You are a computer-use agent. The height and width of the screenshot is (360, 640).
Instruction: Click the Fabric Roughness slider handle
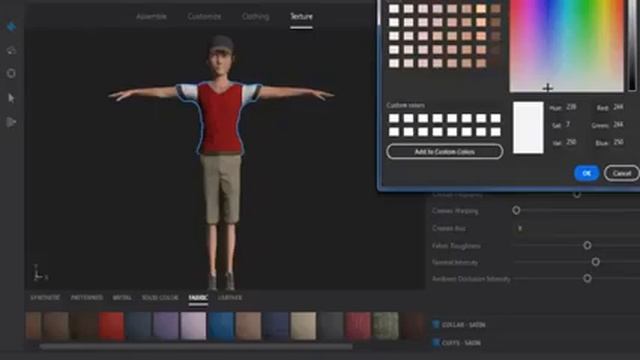click(x=587, y=245)
